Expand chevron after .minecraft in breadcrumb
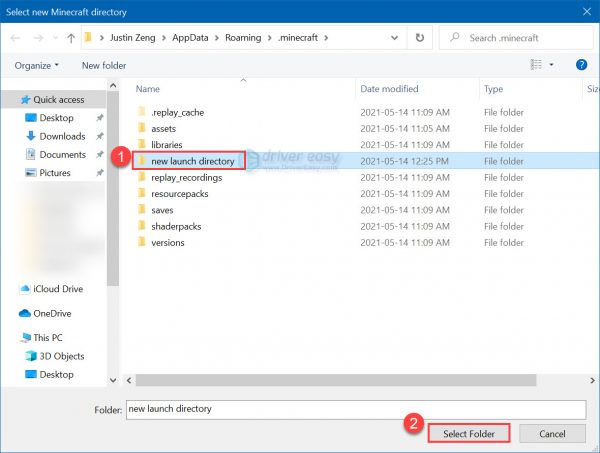Viewport: 600px width, 453px height. click(x=326, y=37)
